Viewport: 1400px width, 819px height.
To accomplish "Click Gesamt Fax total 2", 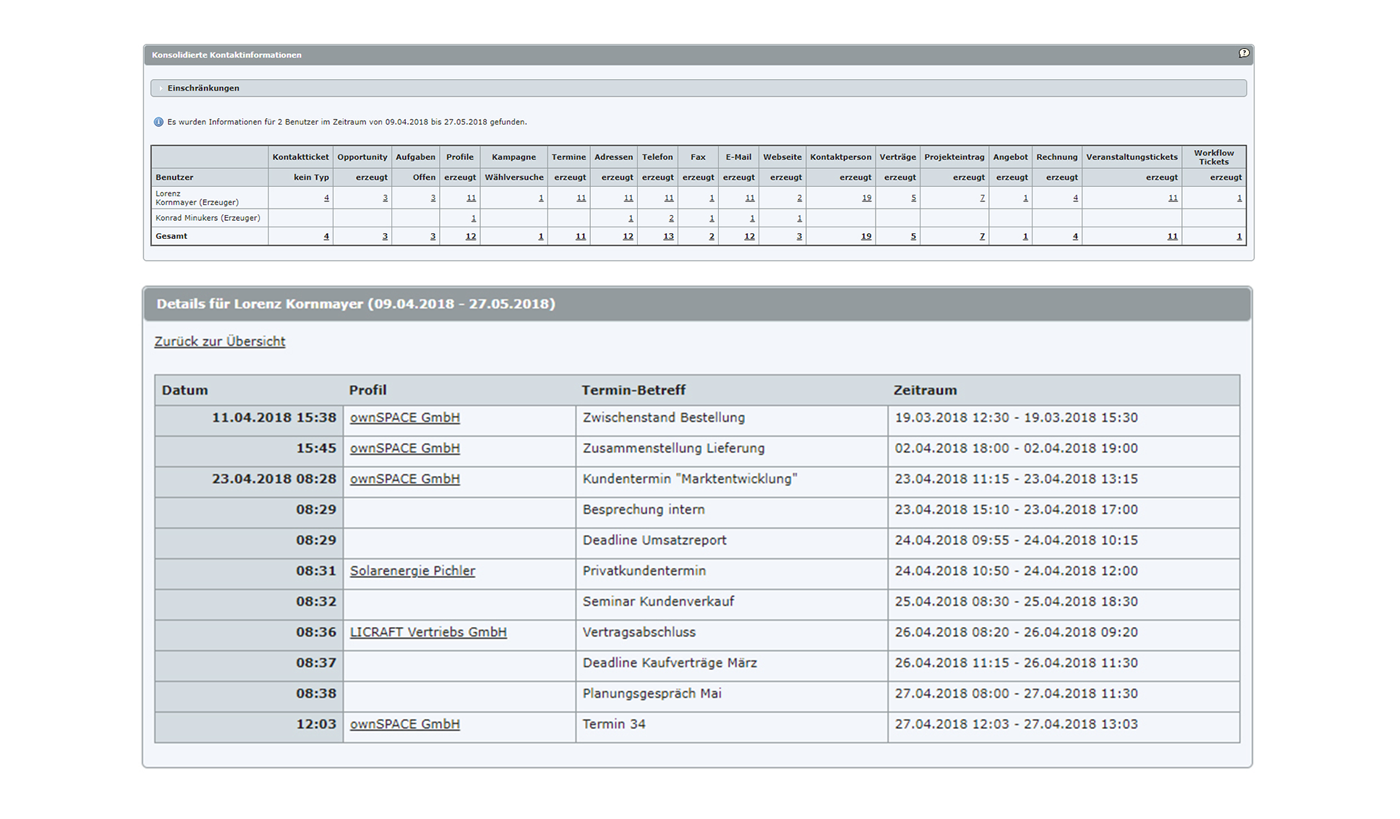I will coord(712,236).
